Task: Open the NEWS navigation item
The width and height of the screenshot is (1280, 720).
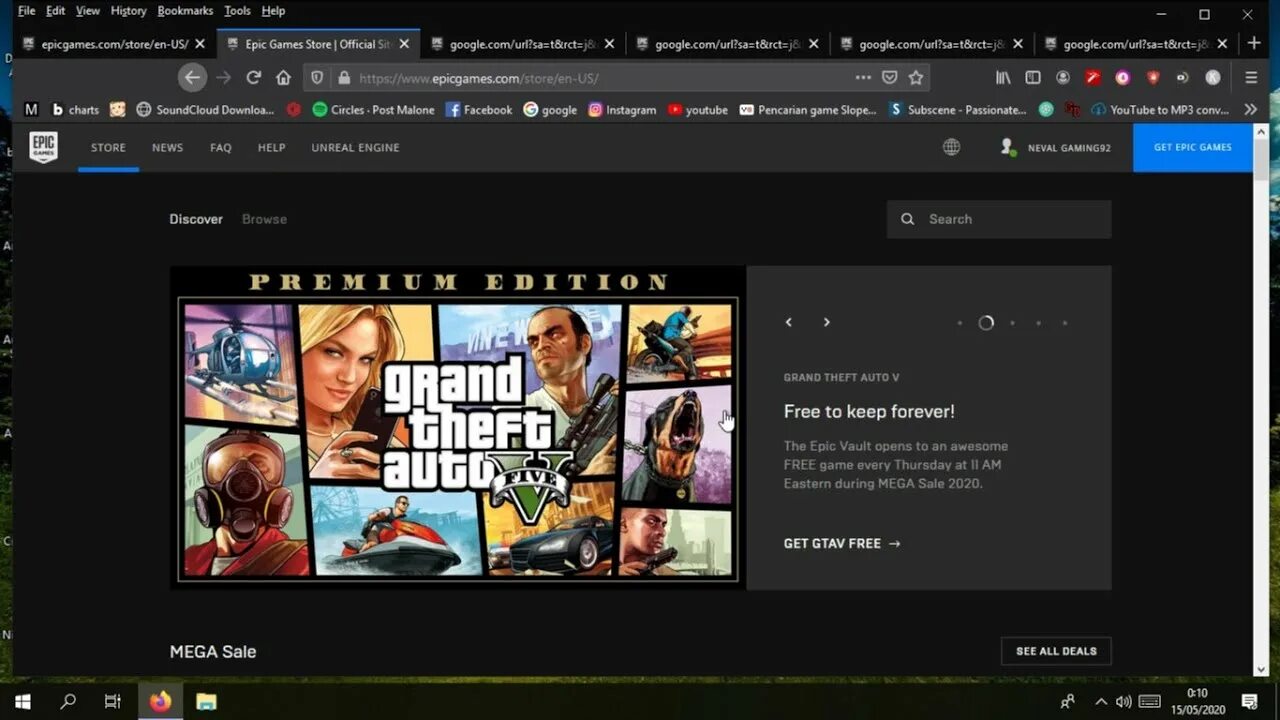Action: (x=167, y=147)
